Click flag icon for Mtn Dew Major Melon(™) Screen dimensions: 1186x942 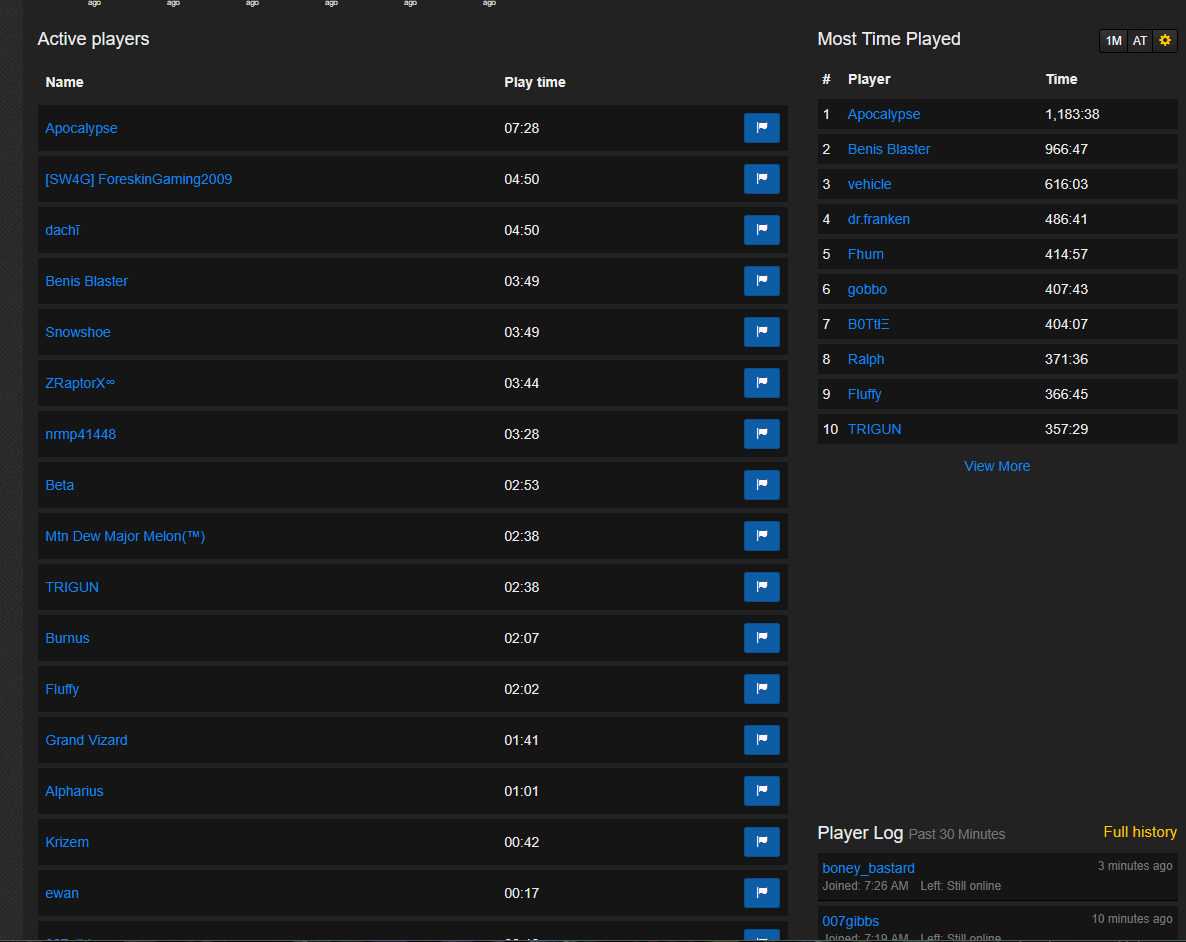[x=762, y=536]
